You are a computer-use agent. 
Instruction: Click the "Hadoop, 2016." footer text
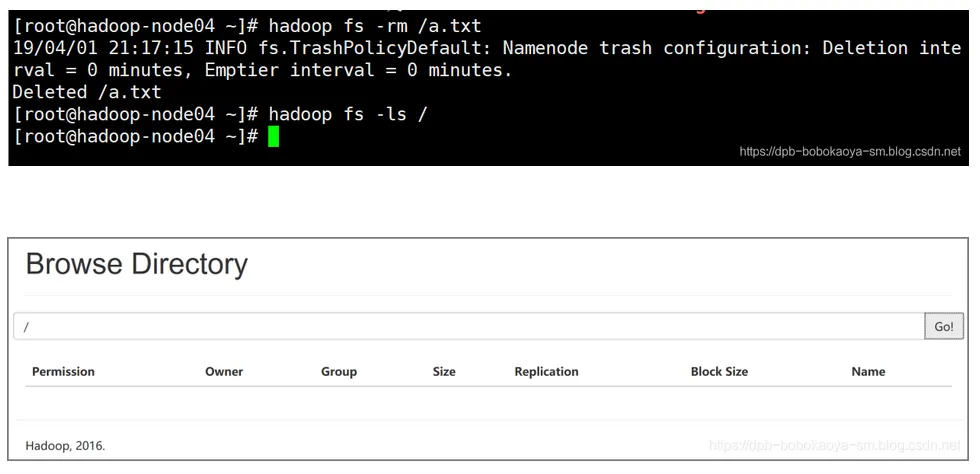65,445
